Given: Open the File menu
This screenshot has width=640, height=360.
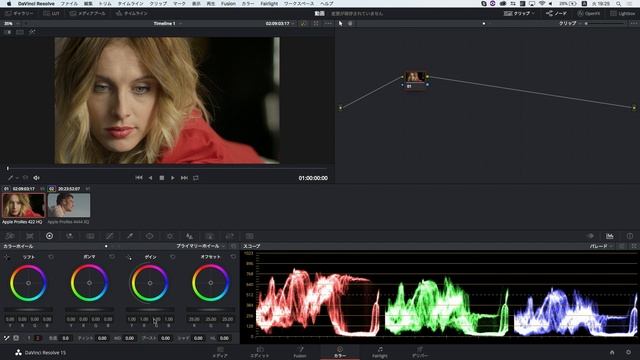Looking at the screenshot, I should (69, 3).
